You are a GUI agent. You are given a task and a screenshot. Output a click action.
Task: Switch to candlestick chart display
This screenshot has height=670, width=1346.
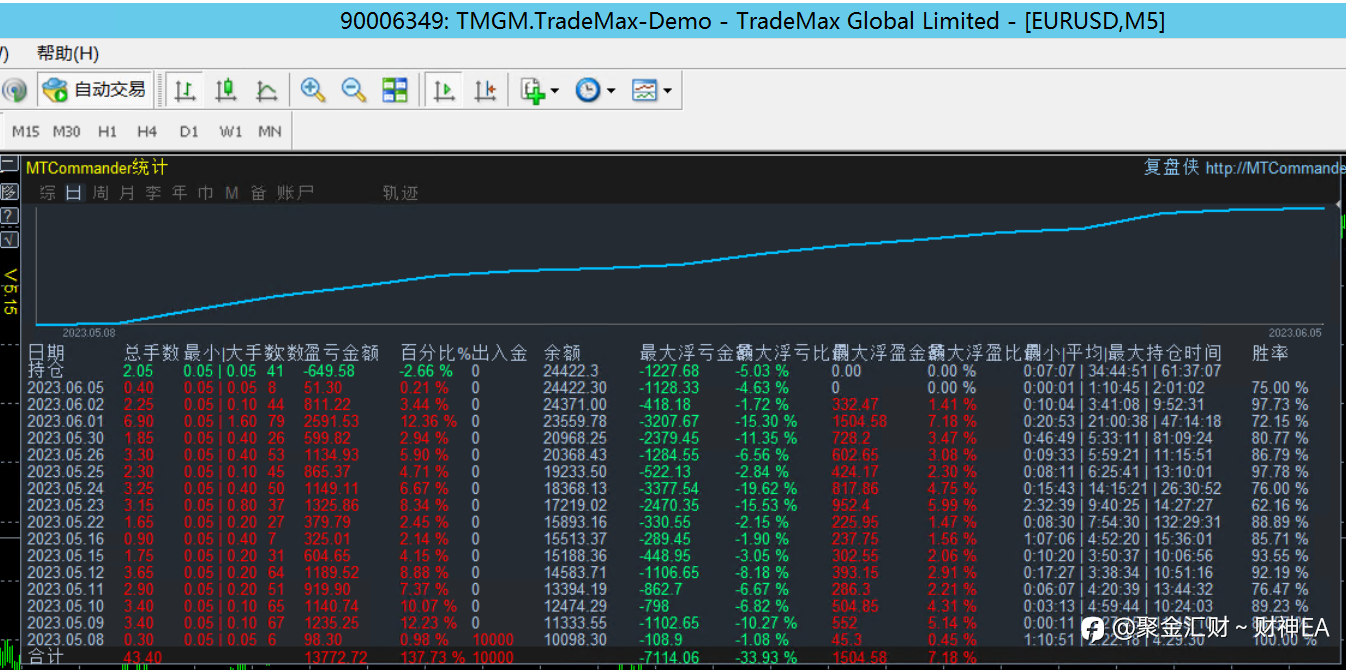[226, 90]
